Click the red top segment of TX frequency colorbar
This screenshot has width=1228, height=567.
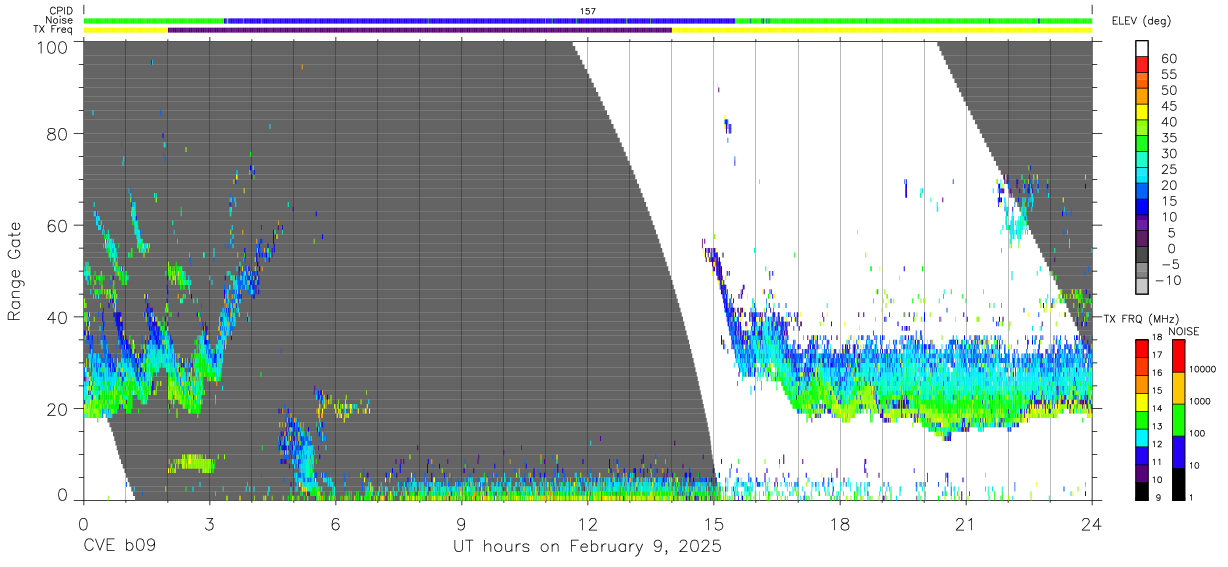pos(1142,347)
